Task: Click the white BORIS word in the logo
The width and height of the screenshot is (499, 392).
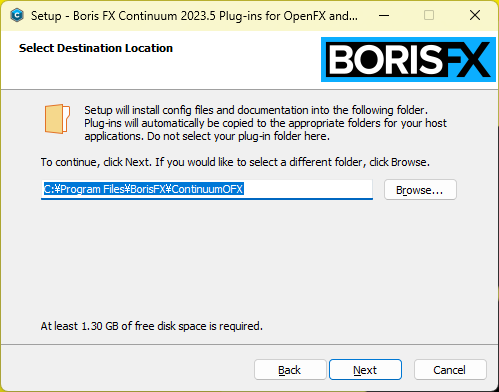Action: [x=385, y=60]
